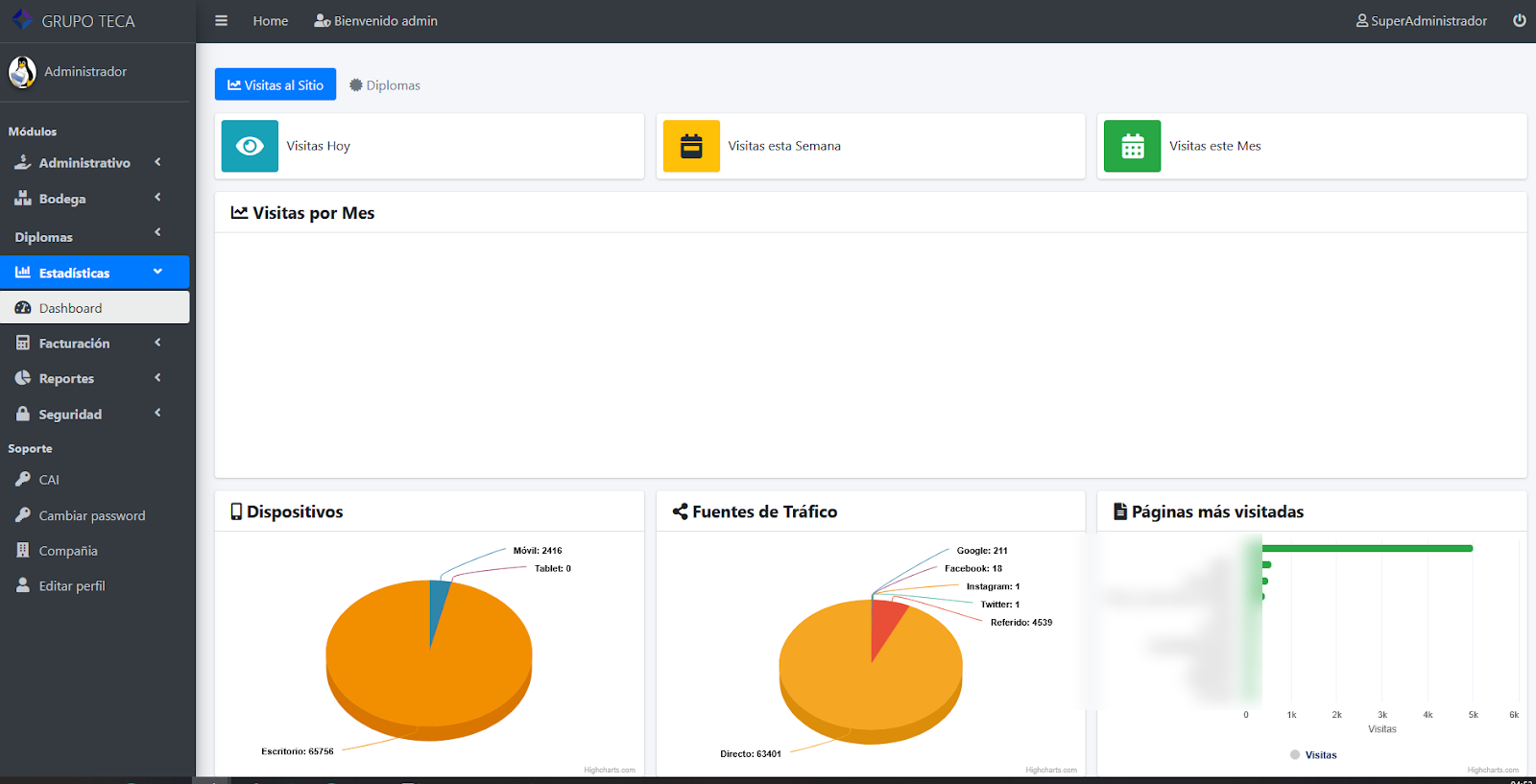Click the Compañía building icon
Viewport: 1536px width, 784px height.
[x=23, y=550]
